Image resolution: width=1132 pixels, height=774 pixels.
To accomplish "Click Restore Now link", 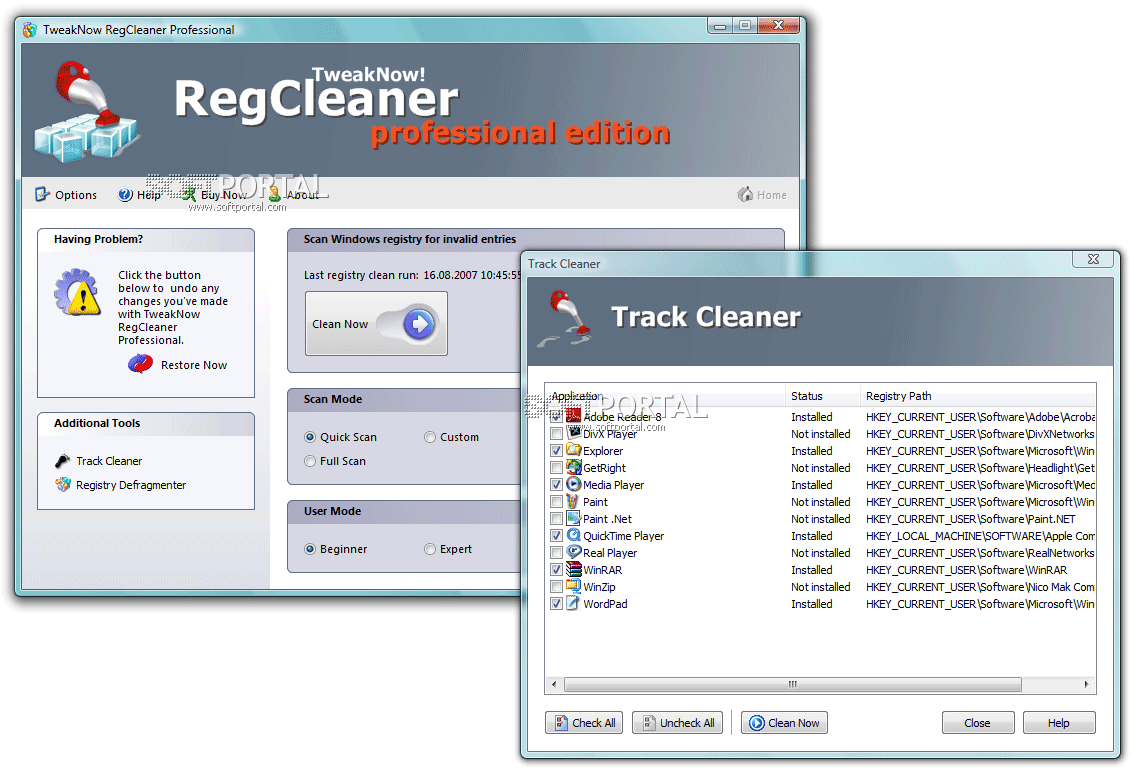I will (193, 365).
